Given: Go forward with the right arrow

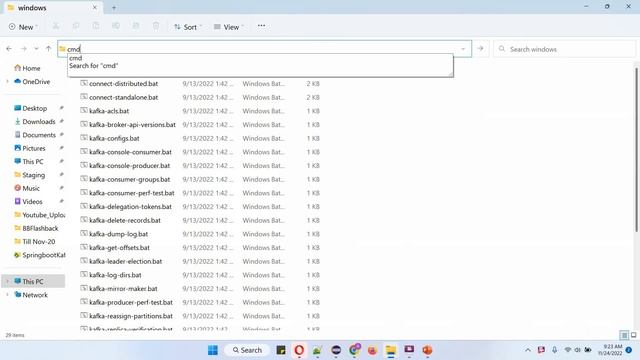Looking at the screenshot, I should (x=24, y=49).
